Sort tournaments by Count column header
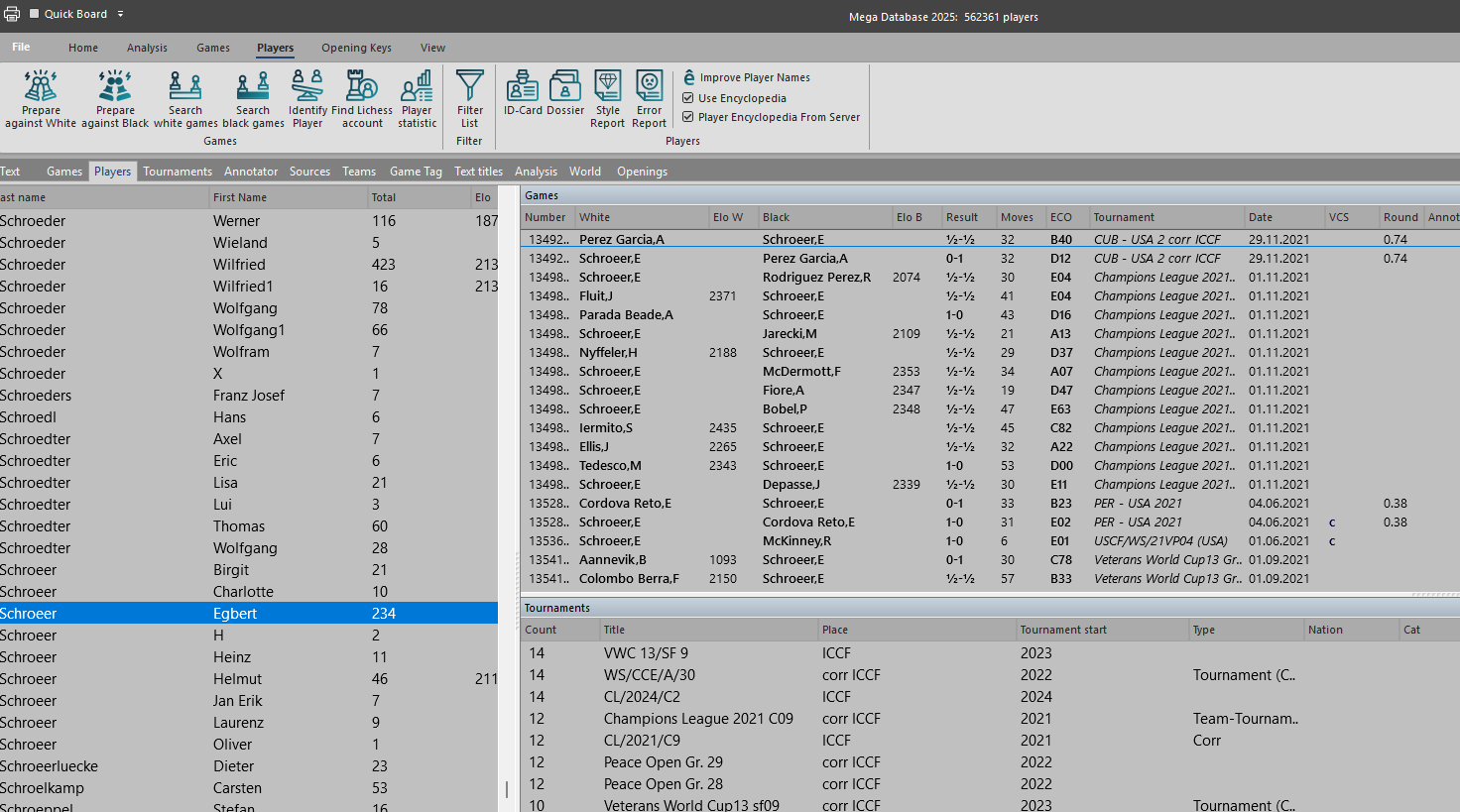The image size is (1460, 812). (560, 630)
